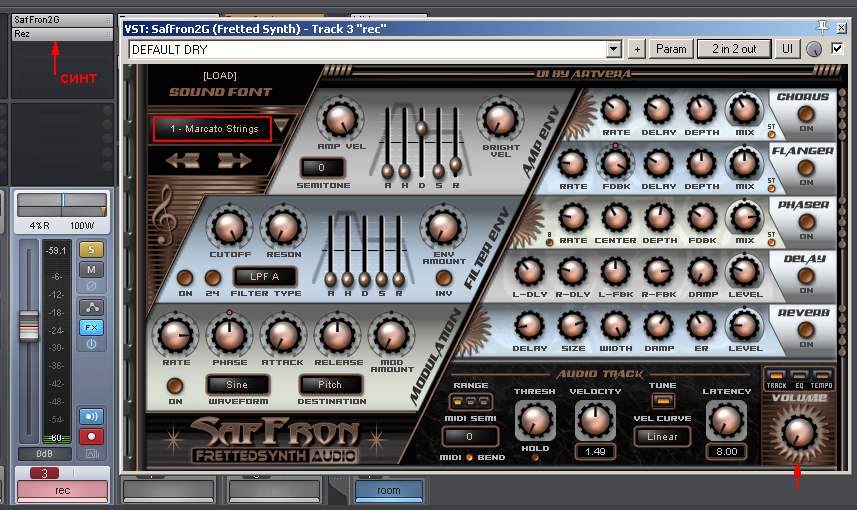The height and width of the screenshot is (510, 857).
Task: Turn the PHASER effect on
Action: [x=806, y=222]
